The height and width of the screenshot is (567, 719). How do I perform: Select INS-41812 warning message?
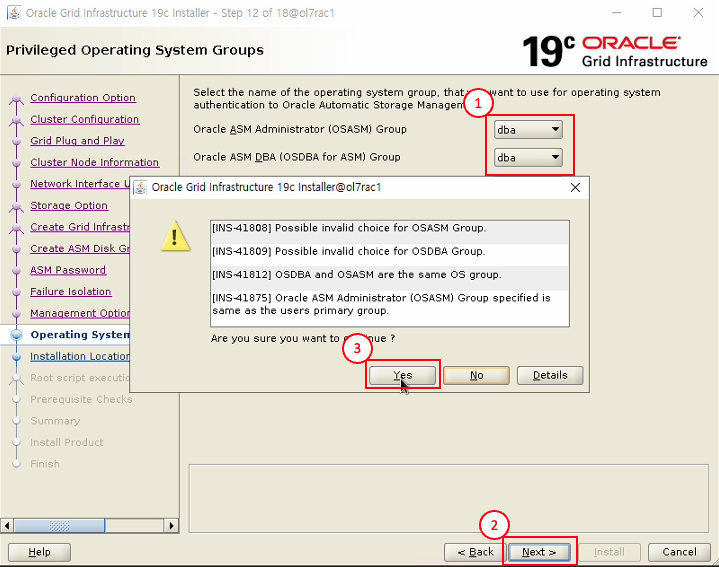[390, 278]
